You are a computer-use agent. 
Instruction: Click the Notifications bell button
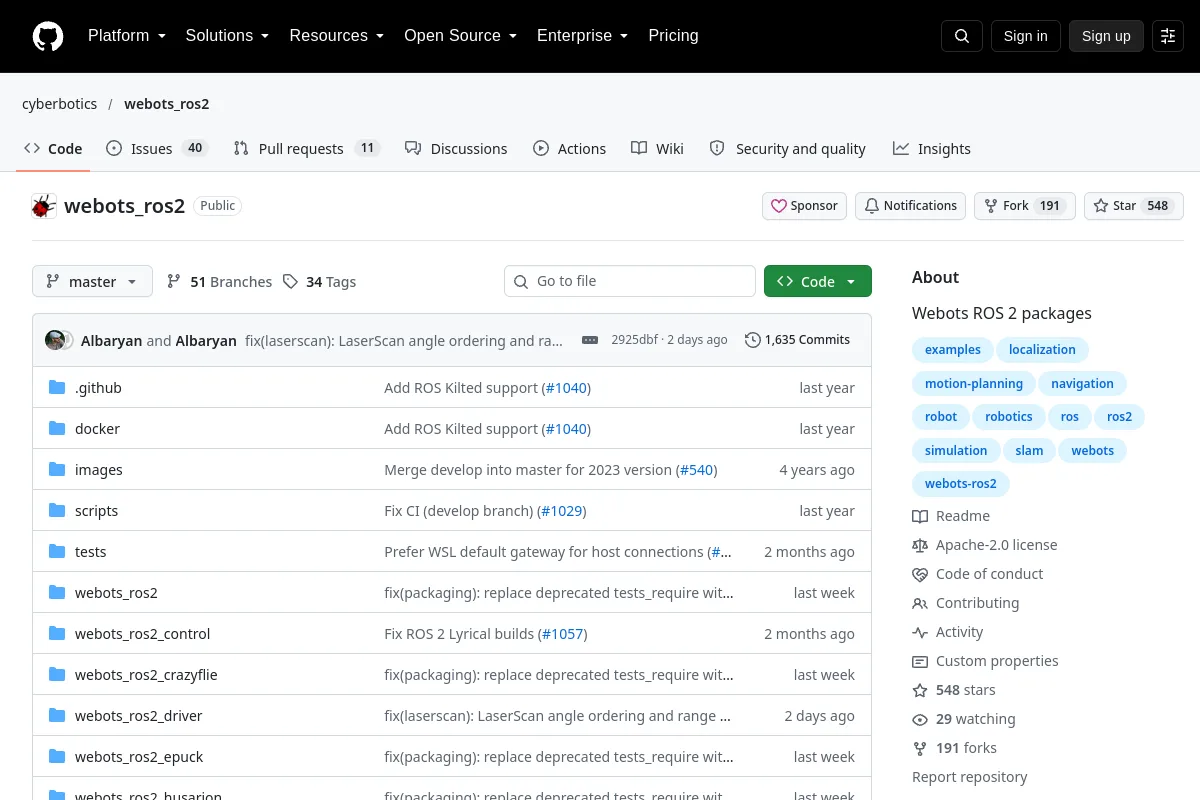point(911,206)
